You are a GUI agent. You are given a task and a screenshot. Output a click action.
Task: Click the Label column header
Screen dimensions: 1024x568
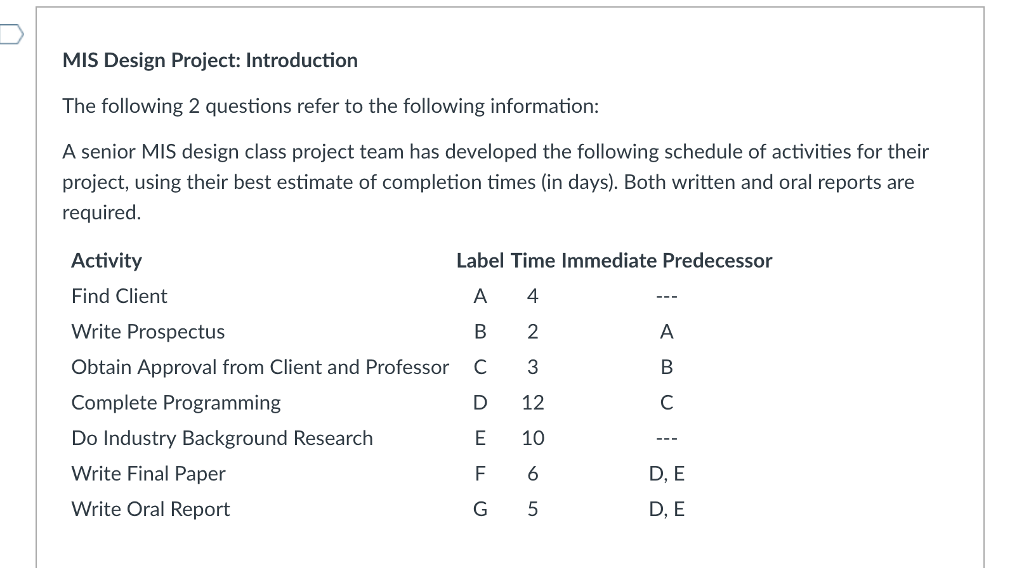480,261
